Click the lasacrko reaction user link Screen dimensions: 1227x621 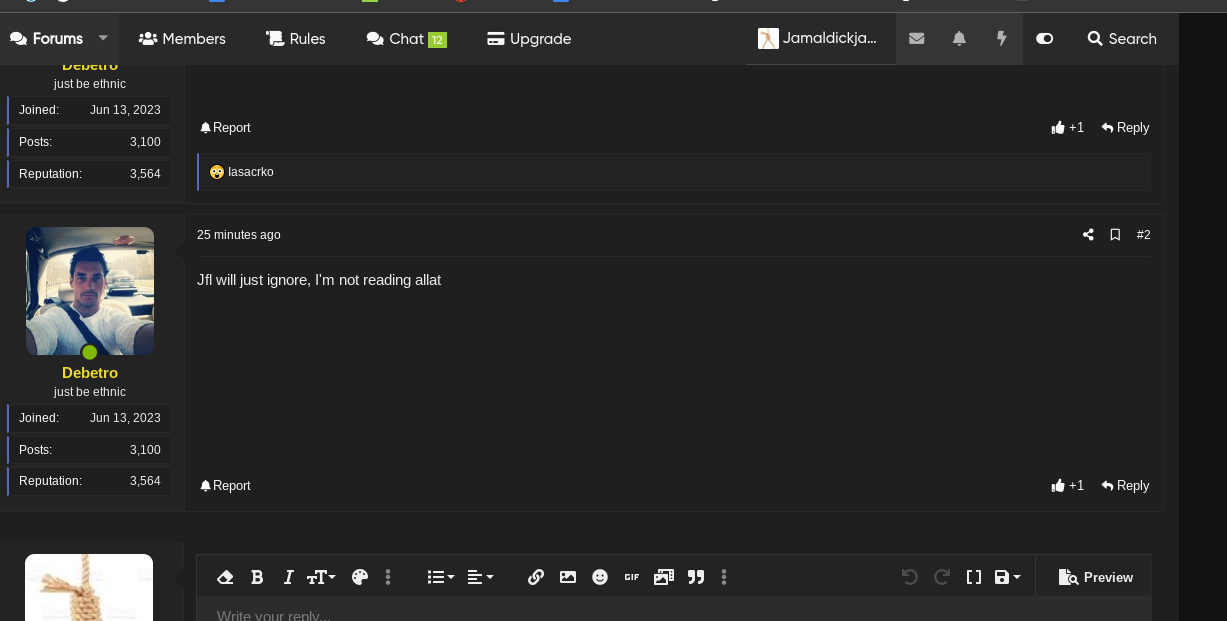click(x=251, y=172)
